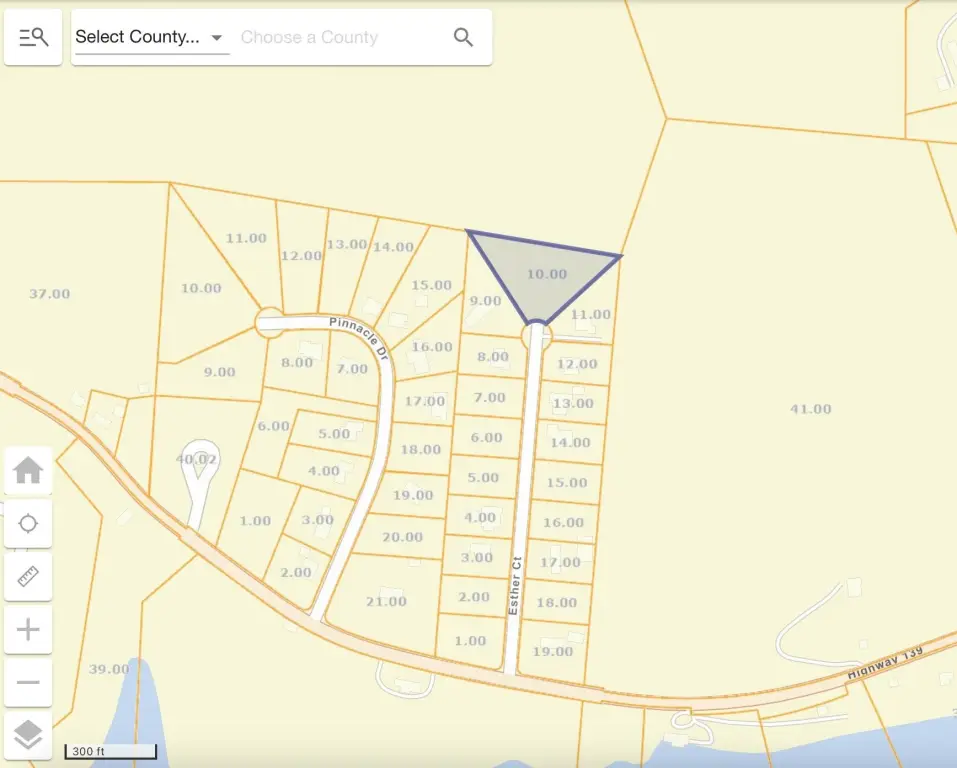957x768 pixels.
Task: Zoom out with the minus button
Action: pos(28,682)
